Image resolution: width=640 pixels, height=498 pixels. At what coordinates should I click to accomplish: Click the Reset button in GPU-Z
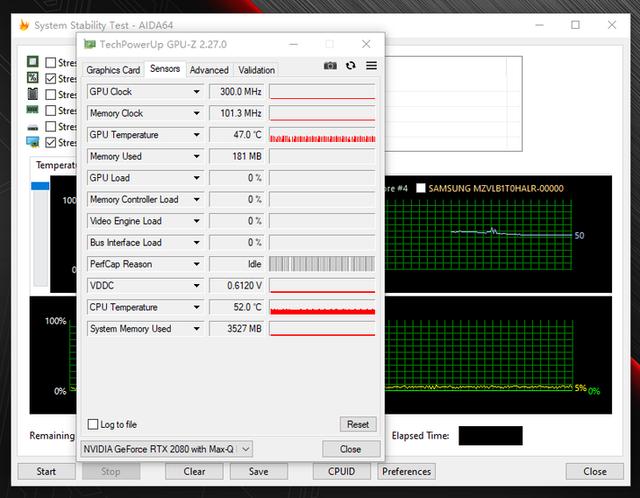pos(358,425)
